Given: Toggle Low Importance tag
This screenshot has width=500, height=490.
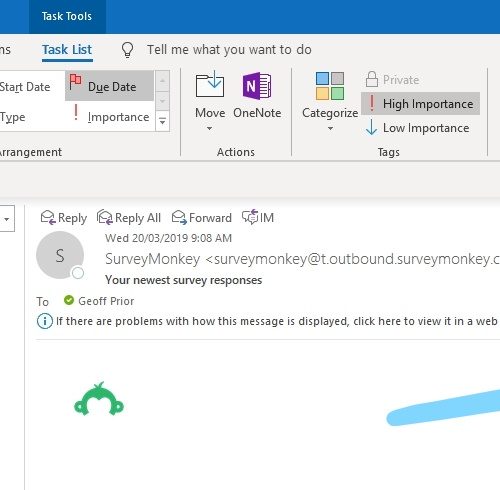Looking at the screenshot, I should (418, 128).
